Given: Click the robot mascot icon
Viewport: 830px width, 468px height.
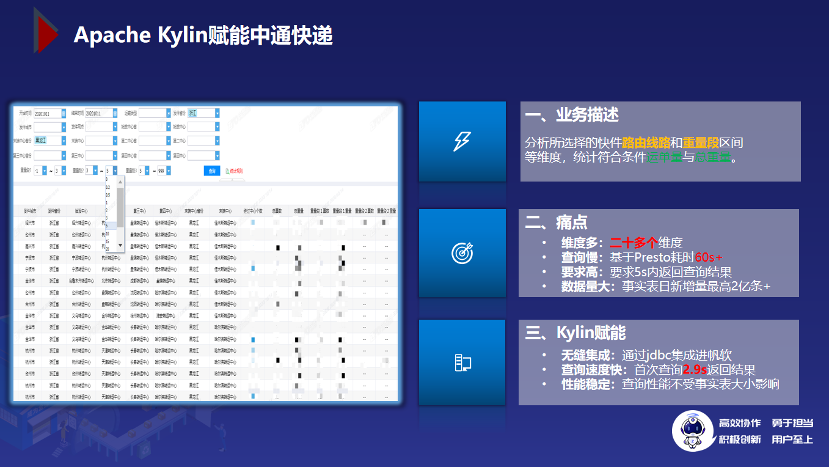Looking at the screenshot, I should [693, 431].
